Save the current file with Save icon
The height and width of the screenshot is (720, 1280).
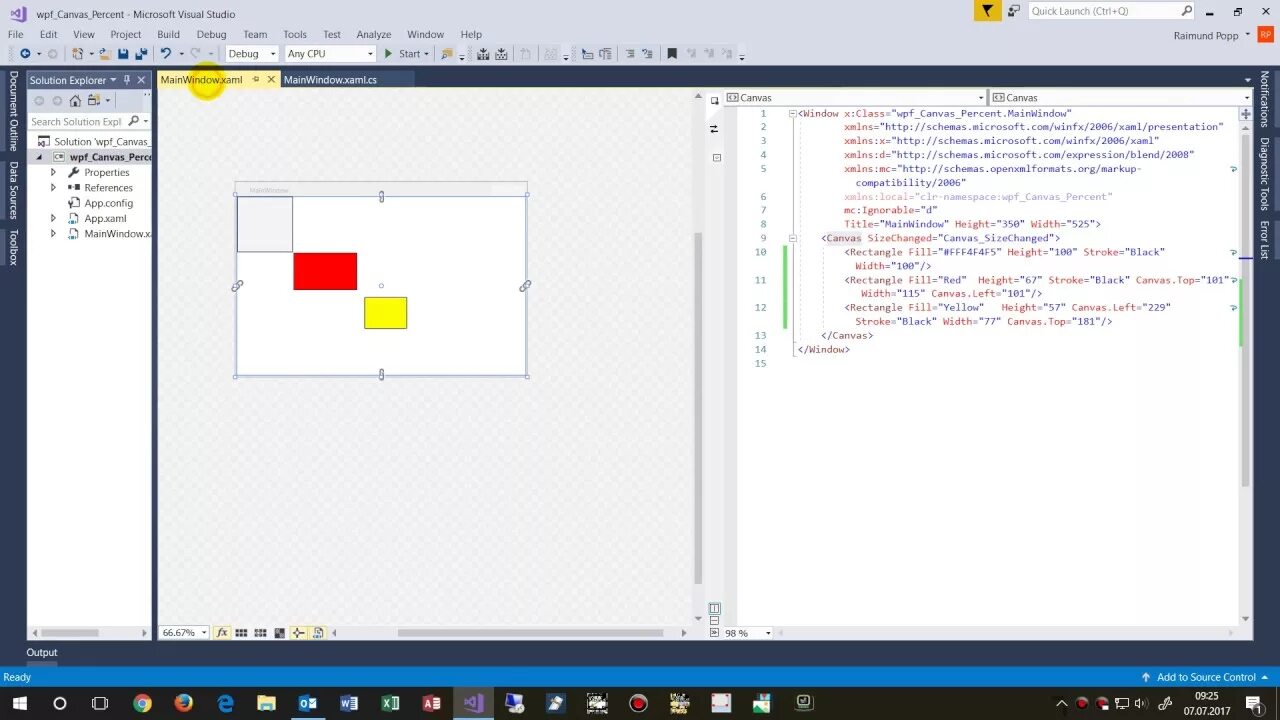123,54
